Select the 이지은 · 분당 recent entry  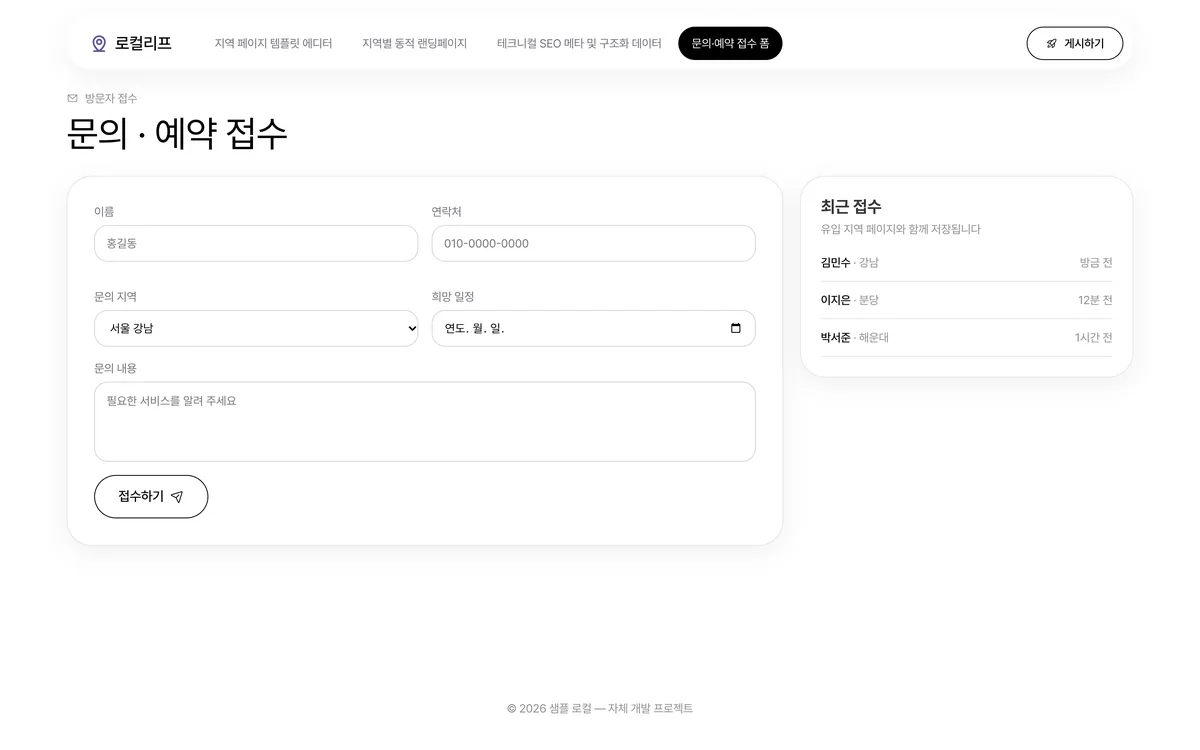click(x=966, y=300)
